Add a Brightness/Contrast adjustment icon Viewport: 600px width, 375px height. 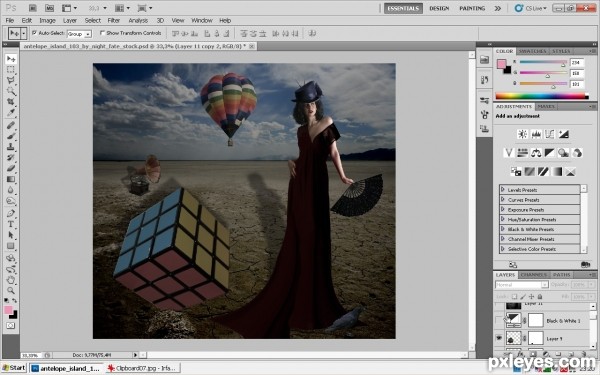coord(522,134)
